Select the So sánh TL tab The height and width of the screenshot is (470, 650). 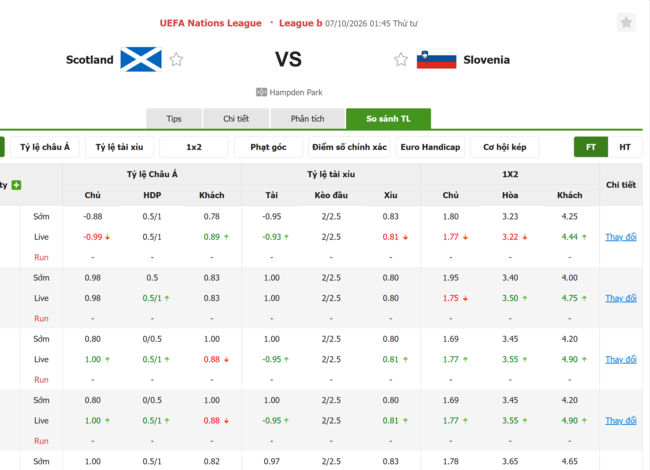tap(388, 119)
